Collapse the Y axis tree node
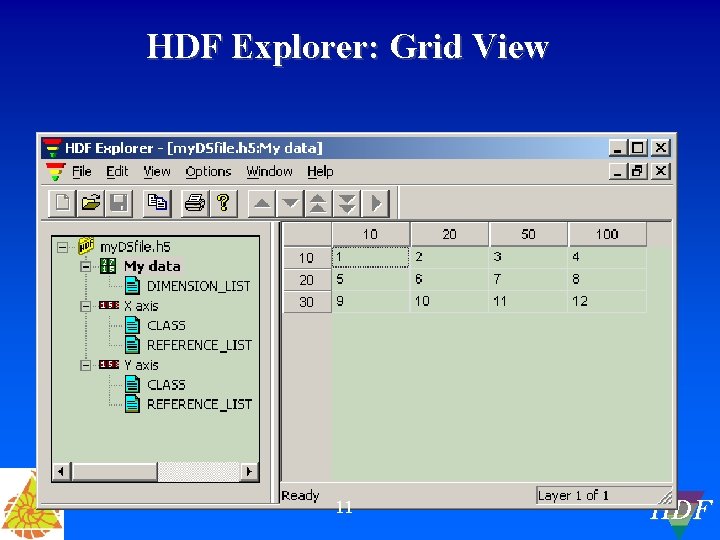Viewport: 720px width, 540px height. 85,366
